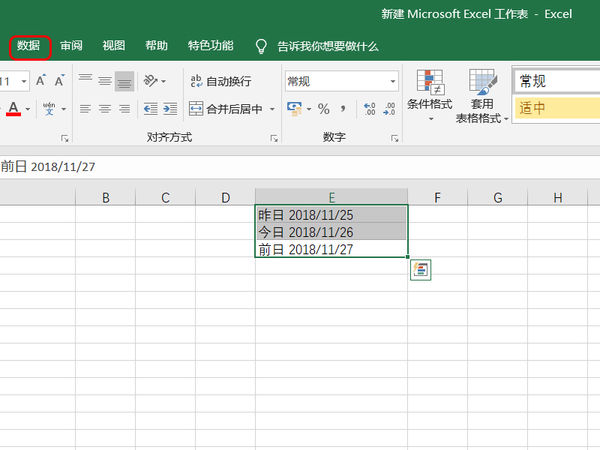Expand the 合并后居中 dropdown arrow

pos(271,109)
